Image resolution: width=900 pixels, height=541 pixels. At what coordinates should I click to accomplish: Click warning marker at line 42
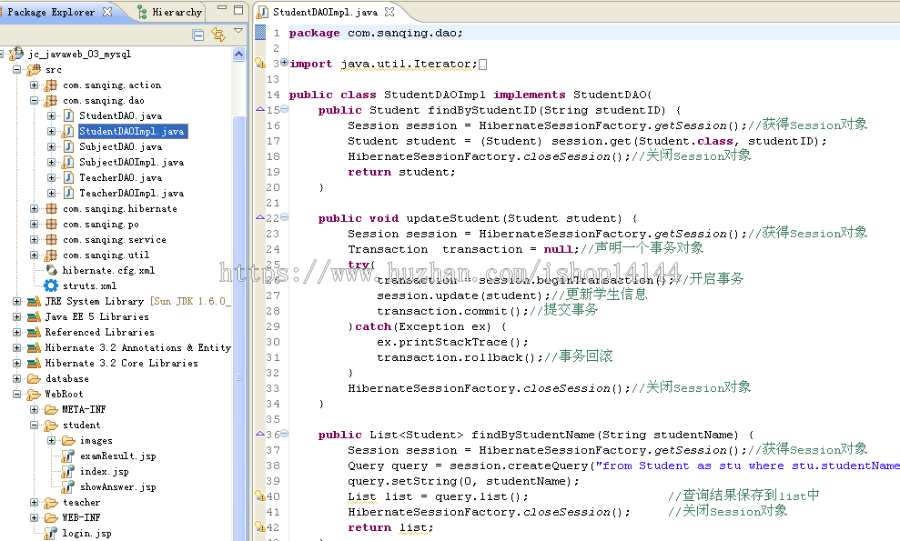point(260,527)
